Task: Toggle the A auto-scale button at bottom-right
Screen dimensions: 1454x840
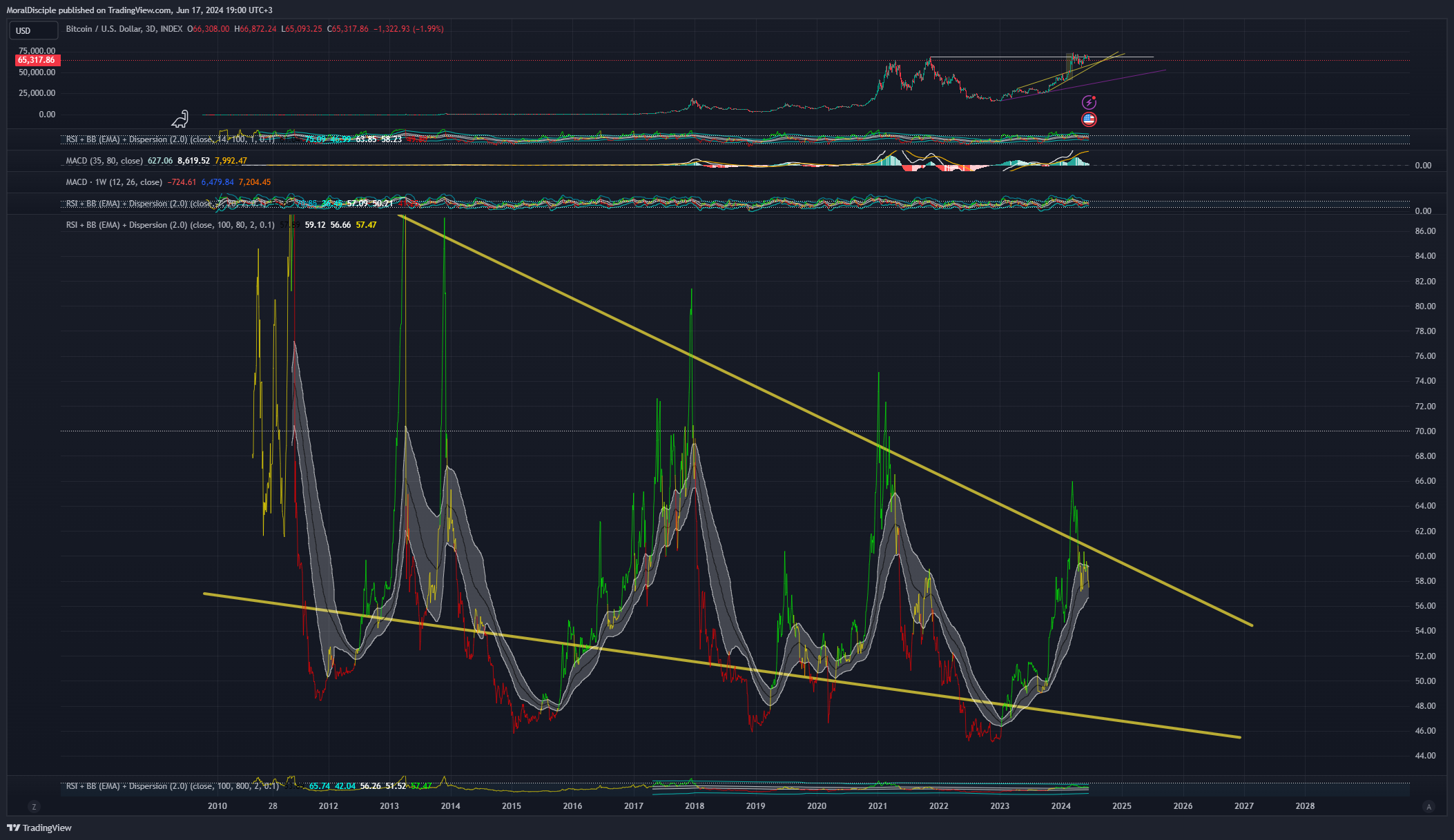Action: (x=1429, y=806)
